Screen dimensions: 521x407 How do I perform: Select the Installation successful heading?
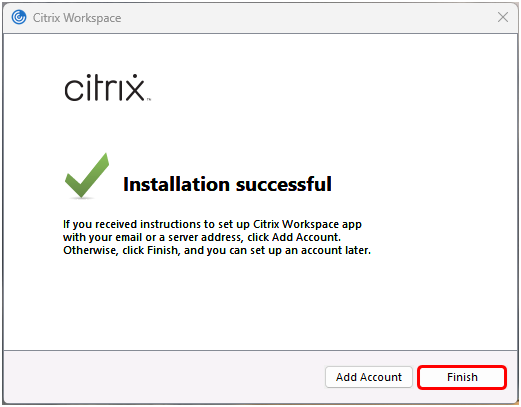pyautogui.click(x=227, y=184)
